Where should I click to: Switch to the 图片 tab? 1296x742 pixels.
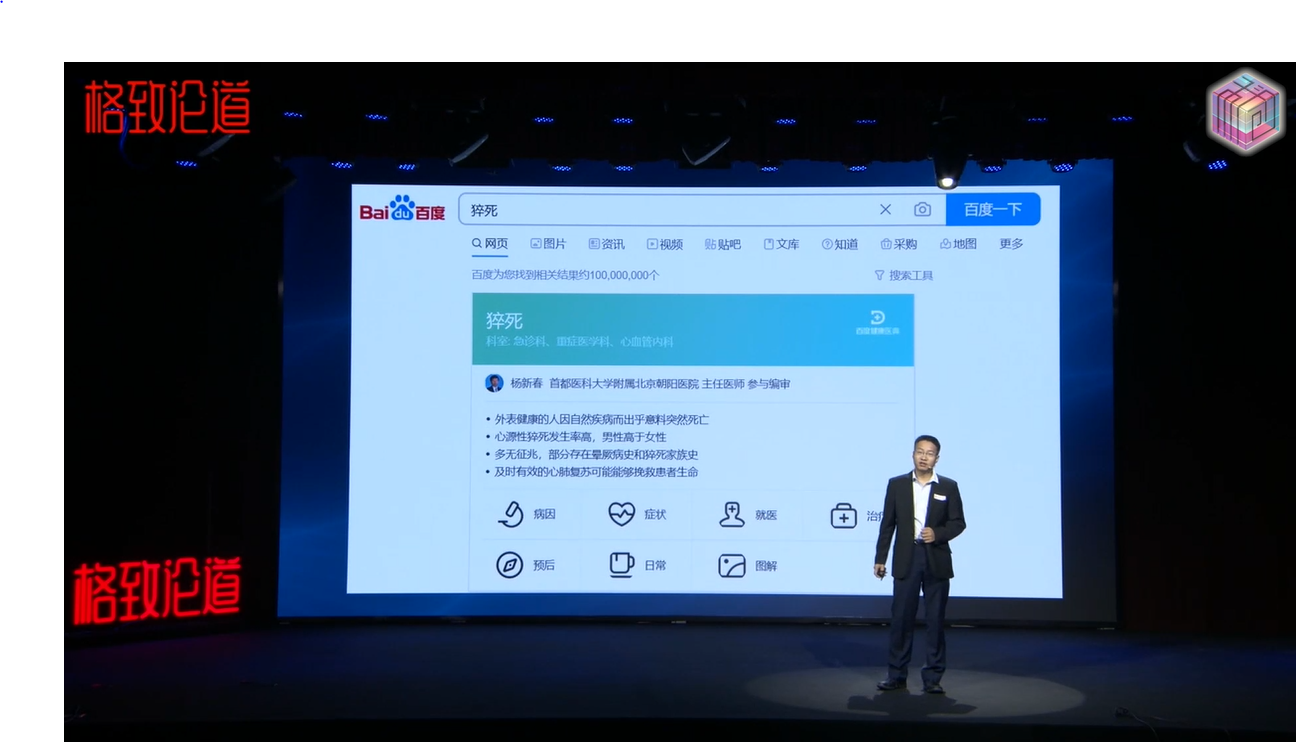[x=548, y=244]
